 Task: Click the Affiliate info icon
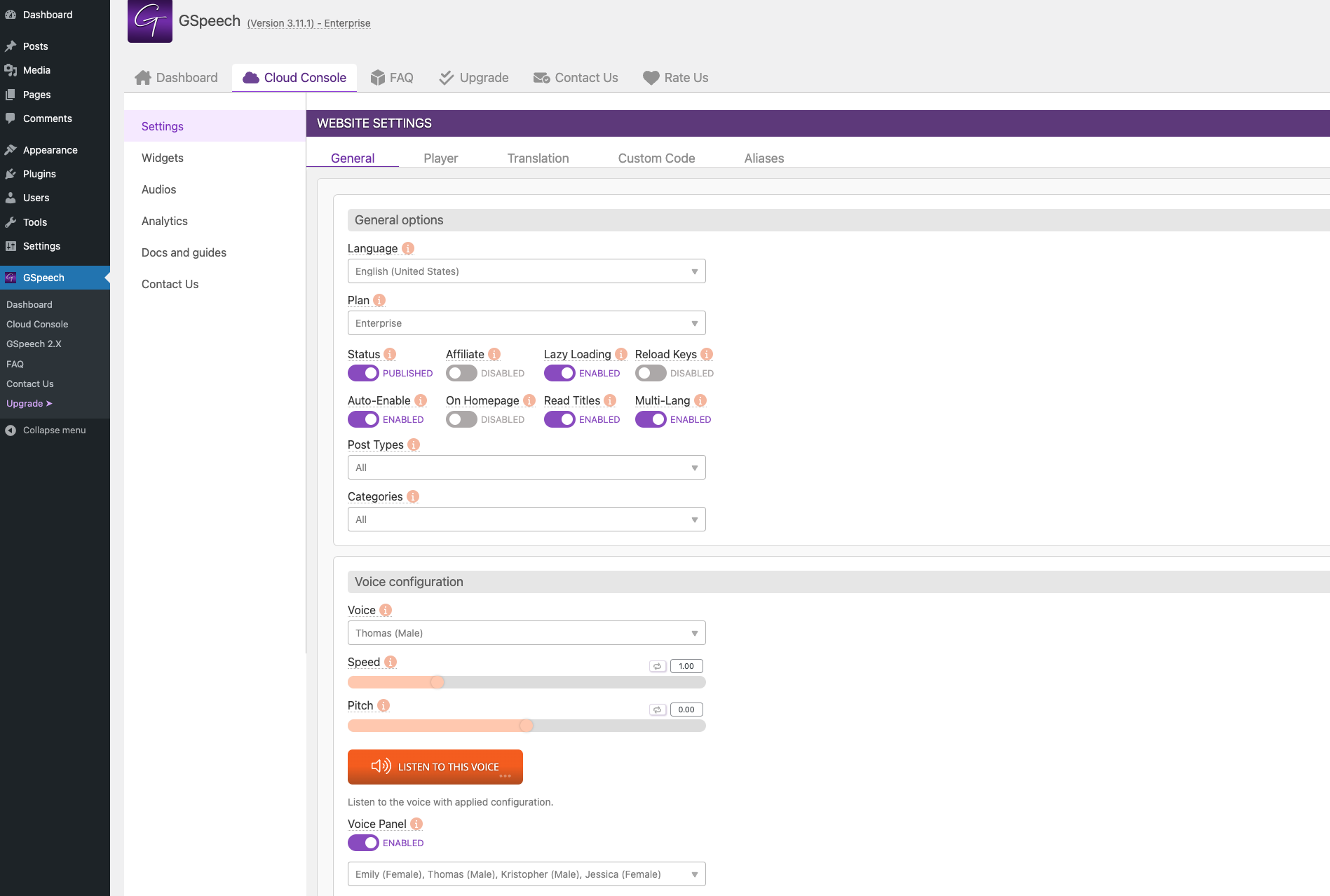point(494,354)
